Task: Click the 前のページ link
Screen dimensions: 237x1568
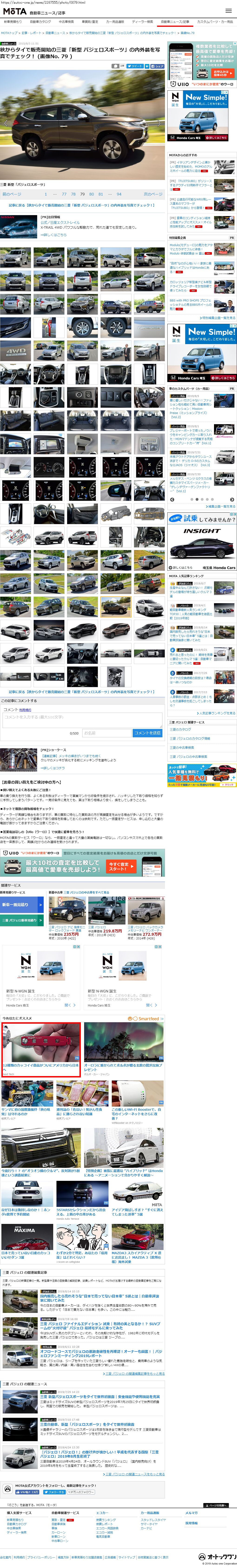Action: [x=12, y=194]
